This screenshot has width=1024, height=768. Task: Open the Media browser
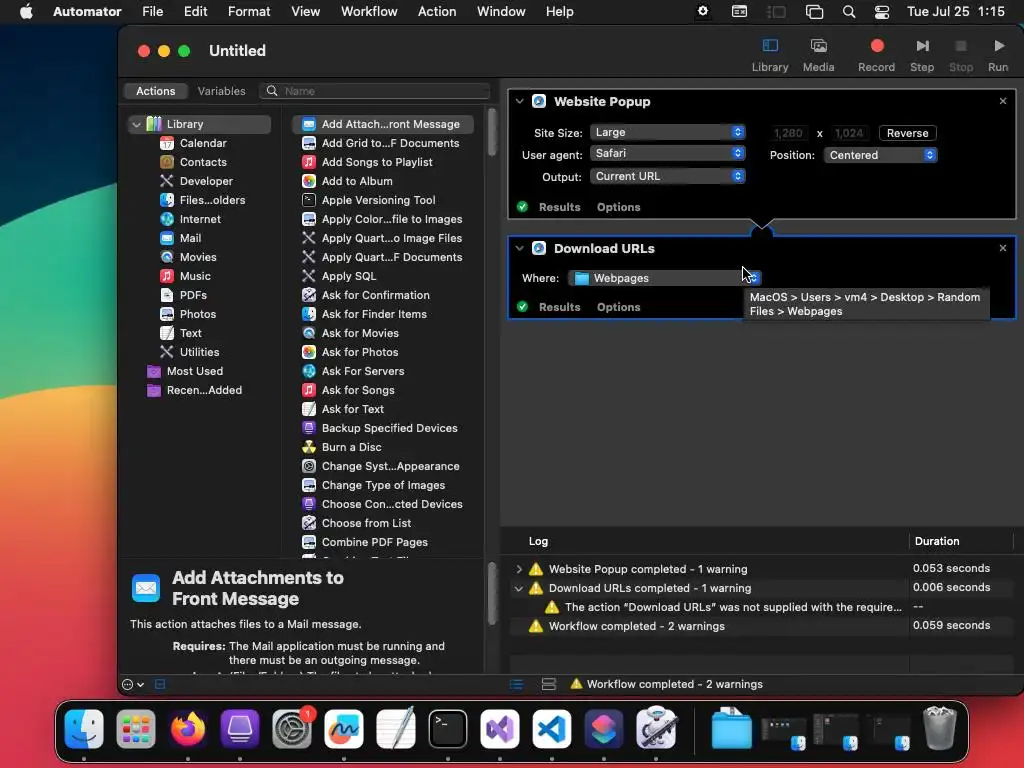coord(818,55)
